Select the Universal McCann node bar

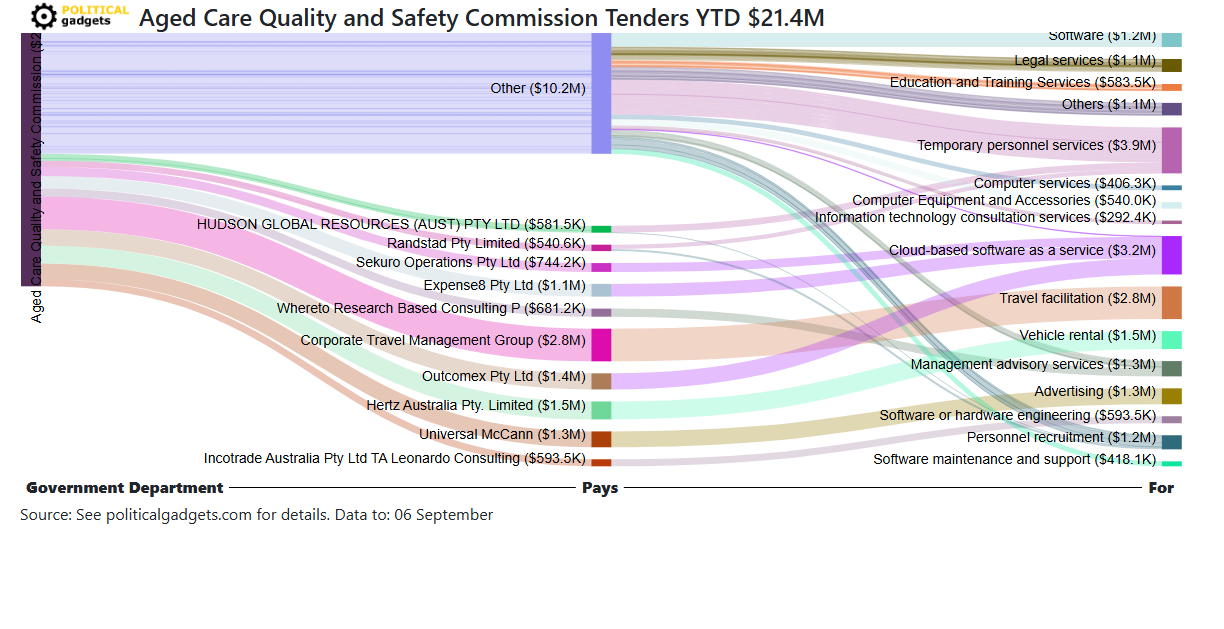pos(601,439)
